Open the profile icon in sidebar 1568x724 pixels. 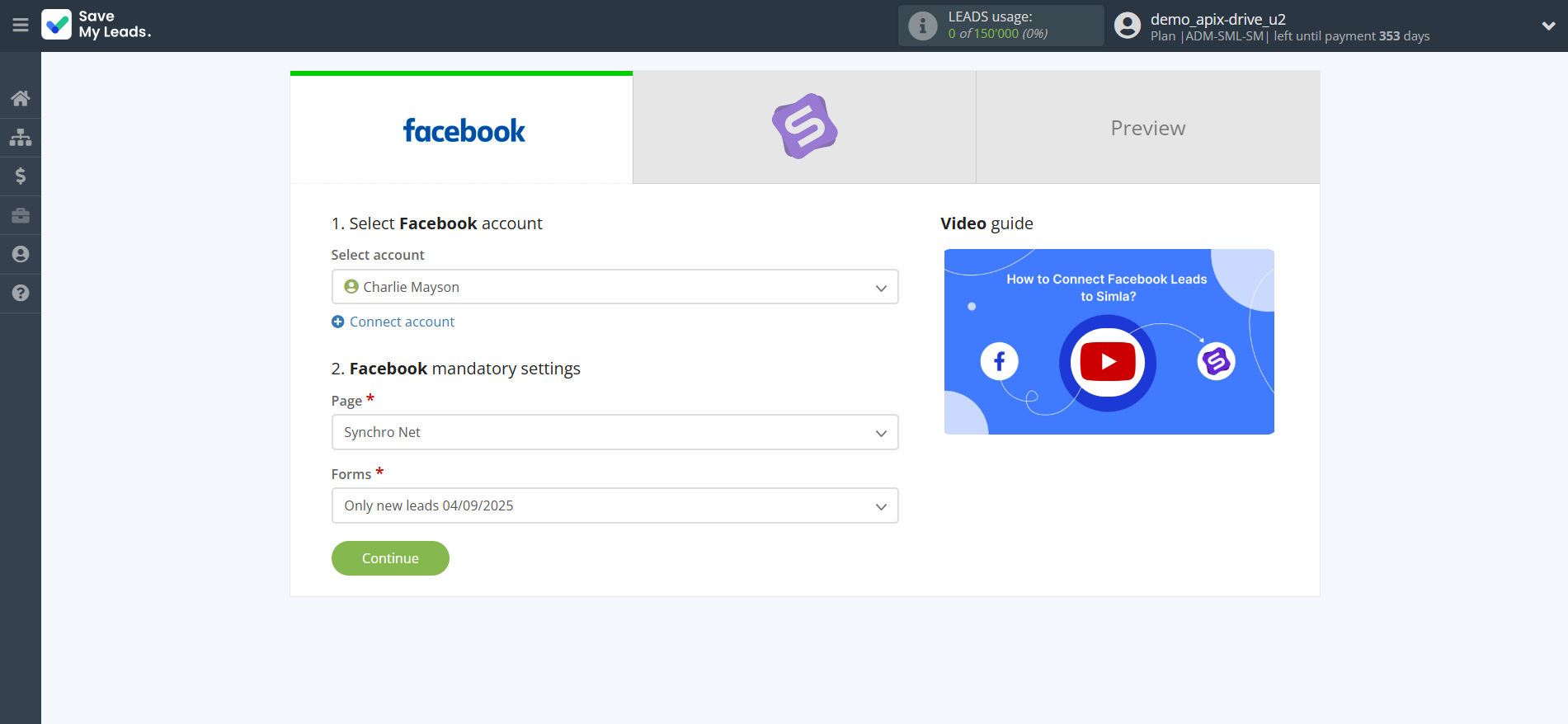[21, 254]
